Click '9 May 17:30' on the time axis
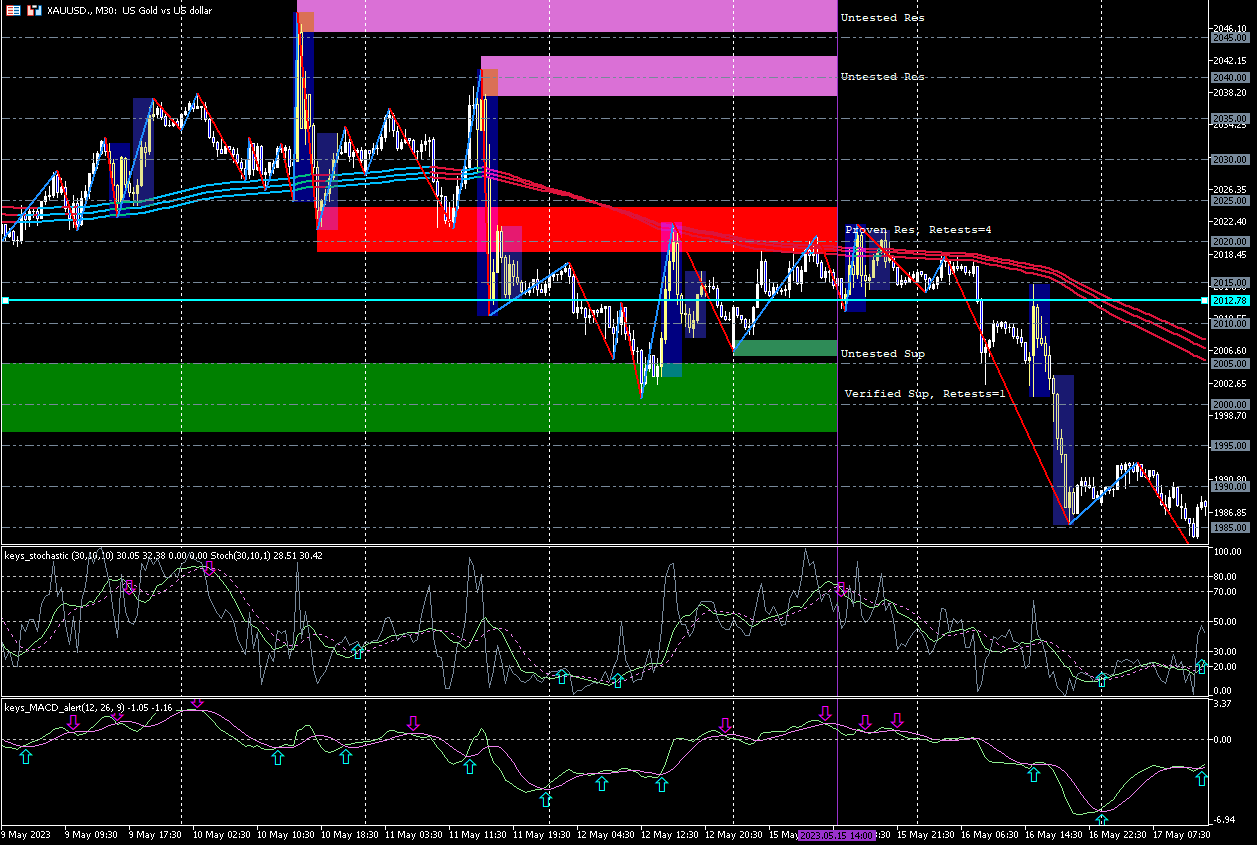 coord(156,834)
